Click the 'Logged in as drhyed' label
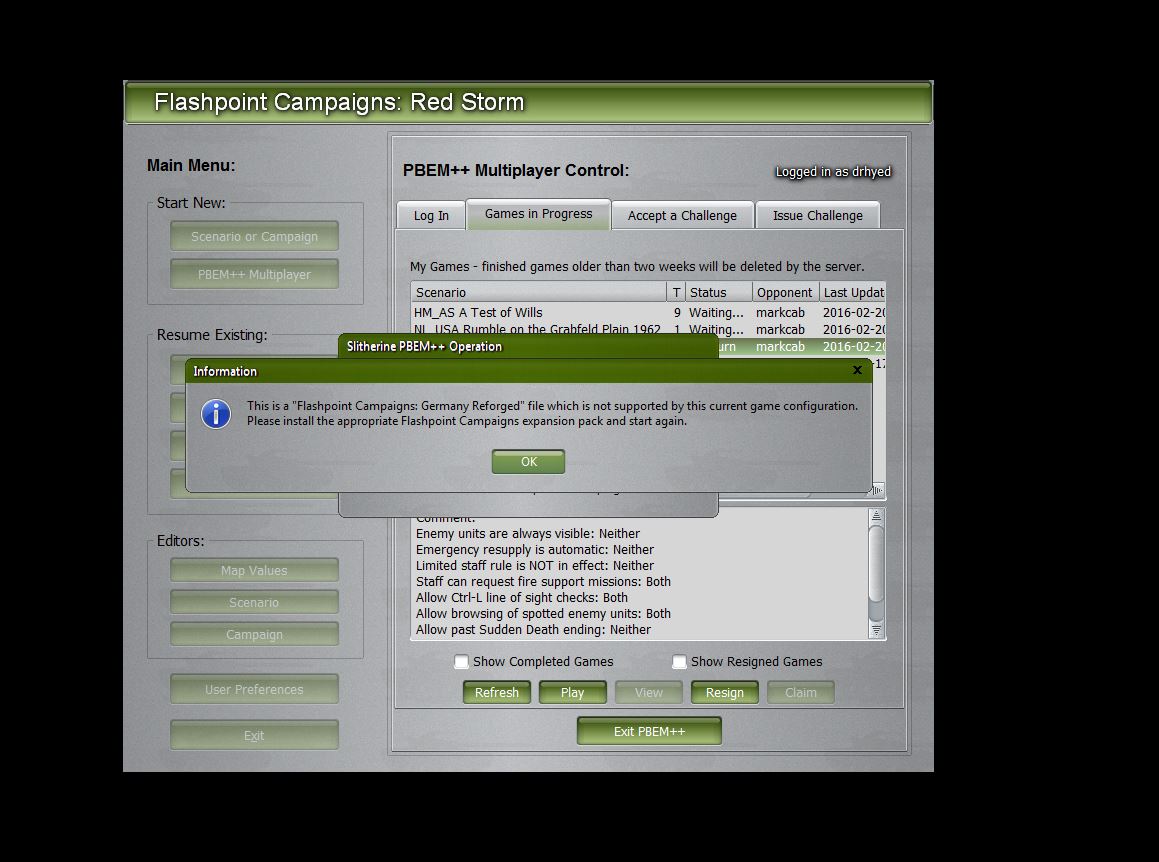 (x=833, y=172)
